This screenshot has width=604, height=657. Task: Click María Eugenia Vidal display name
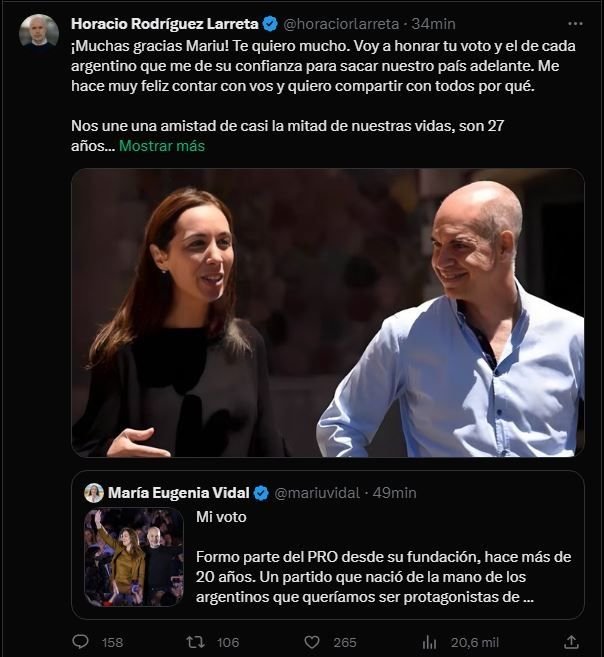click(x=179, y=493)
